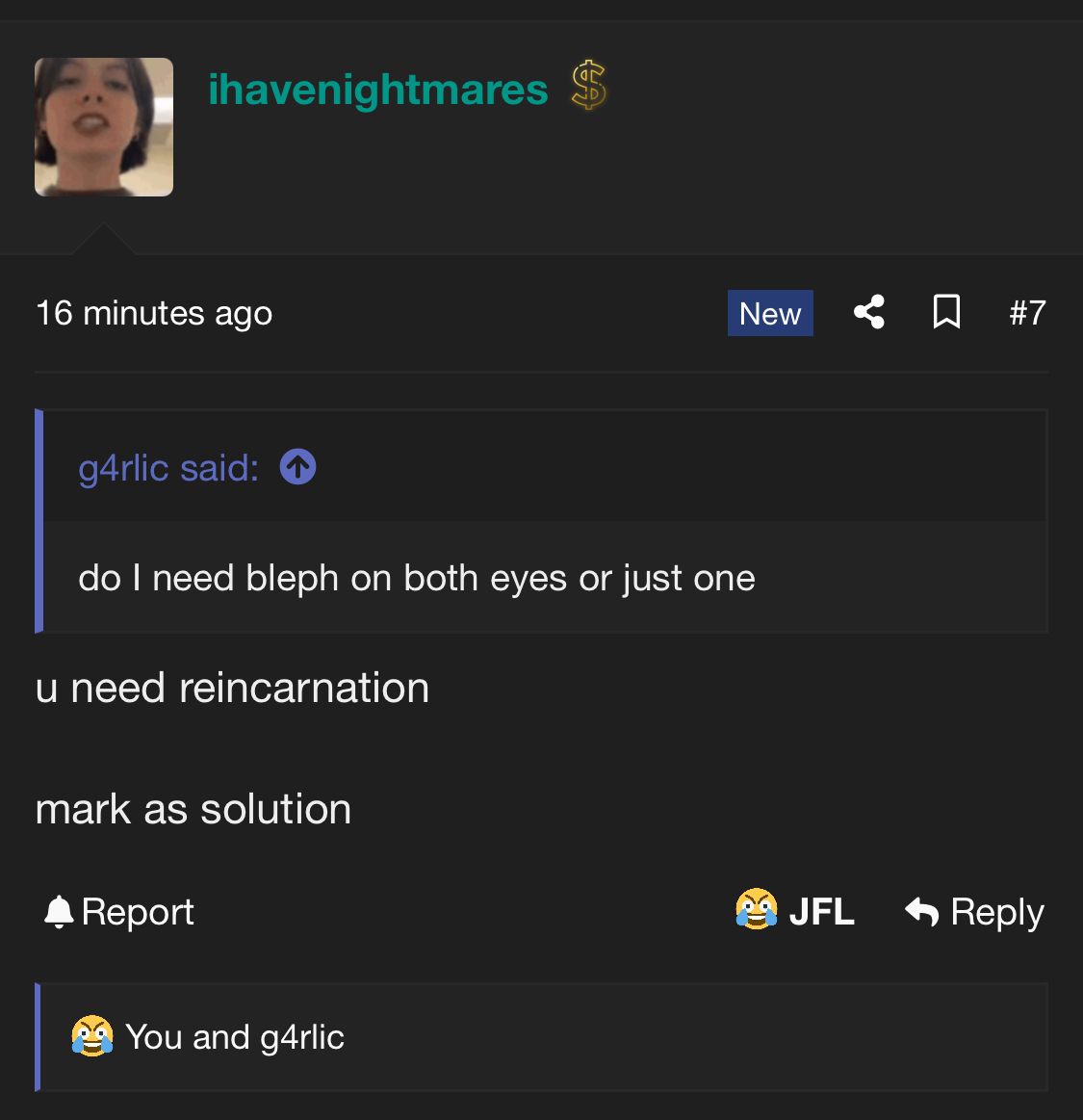Viewport: 1083px width, 1120px height.
Task: Expand the quoted text about bleph
Action: coord(416,577)
